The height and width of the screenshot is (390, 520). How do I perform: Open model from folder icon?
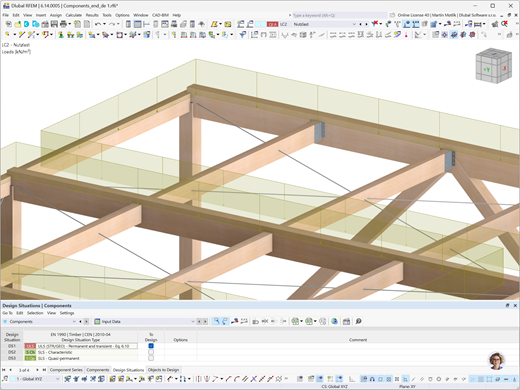17,24
